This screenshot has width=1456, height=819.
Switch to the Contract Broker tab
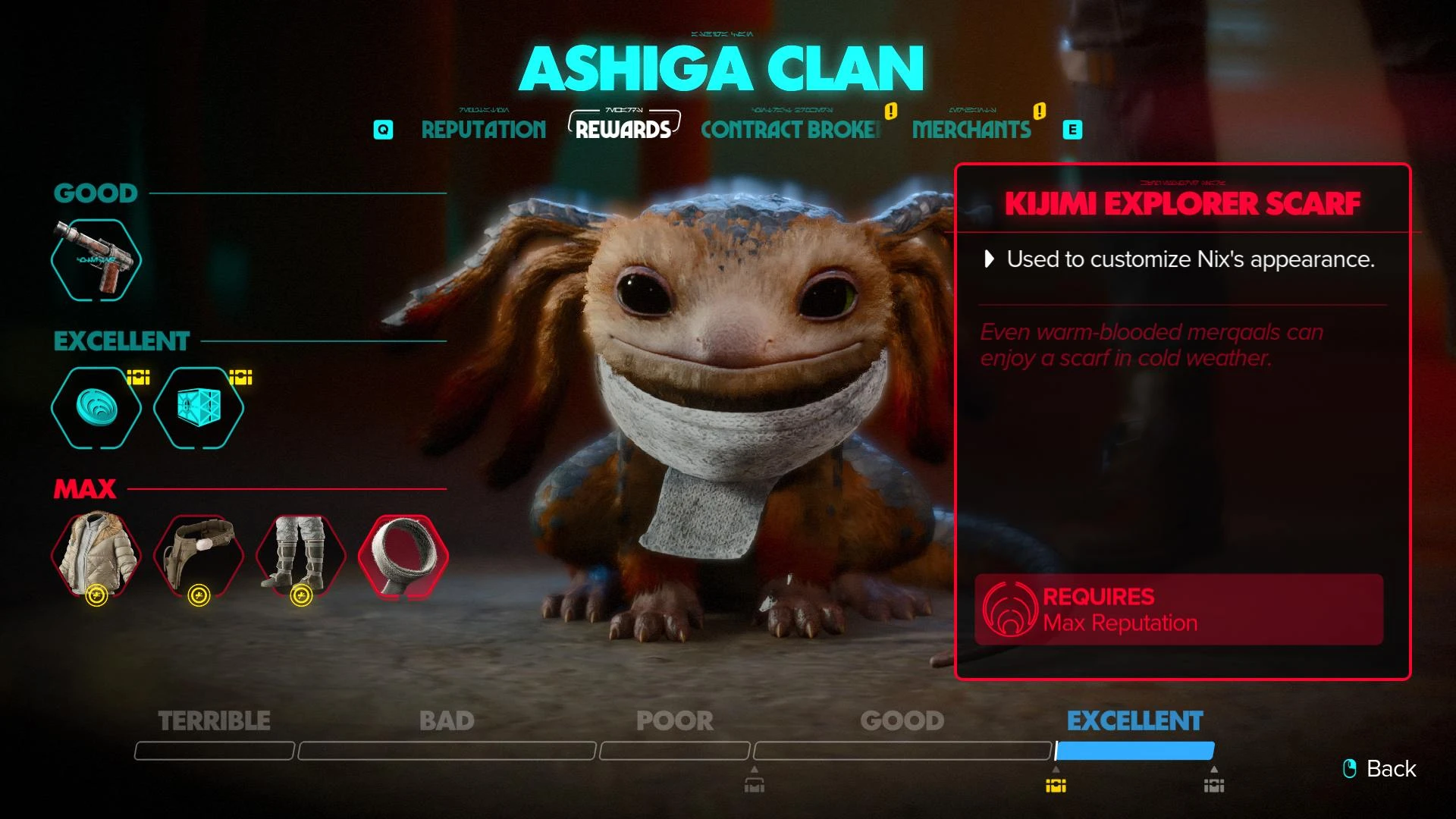tap(791, 130)
